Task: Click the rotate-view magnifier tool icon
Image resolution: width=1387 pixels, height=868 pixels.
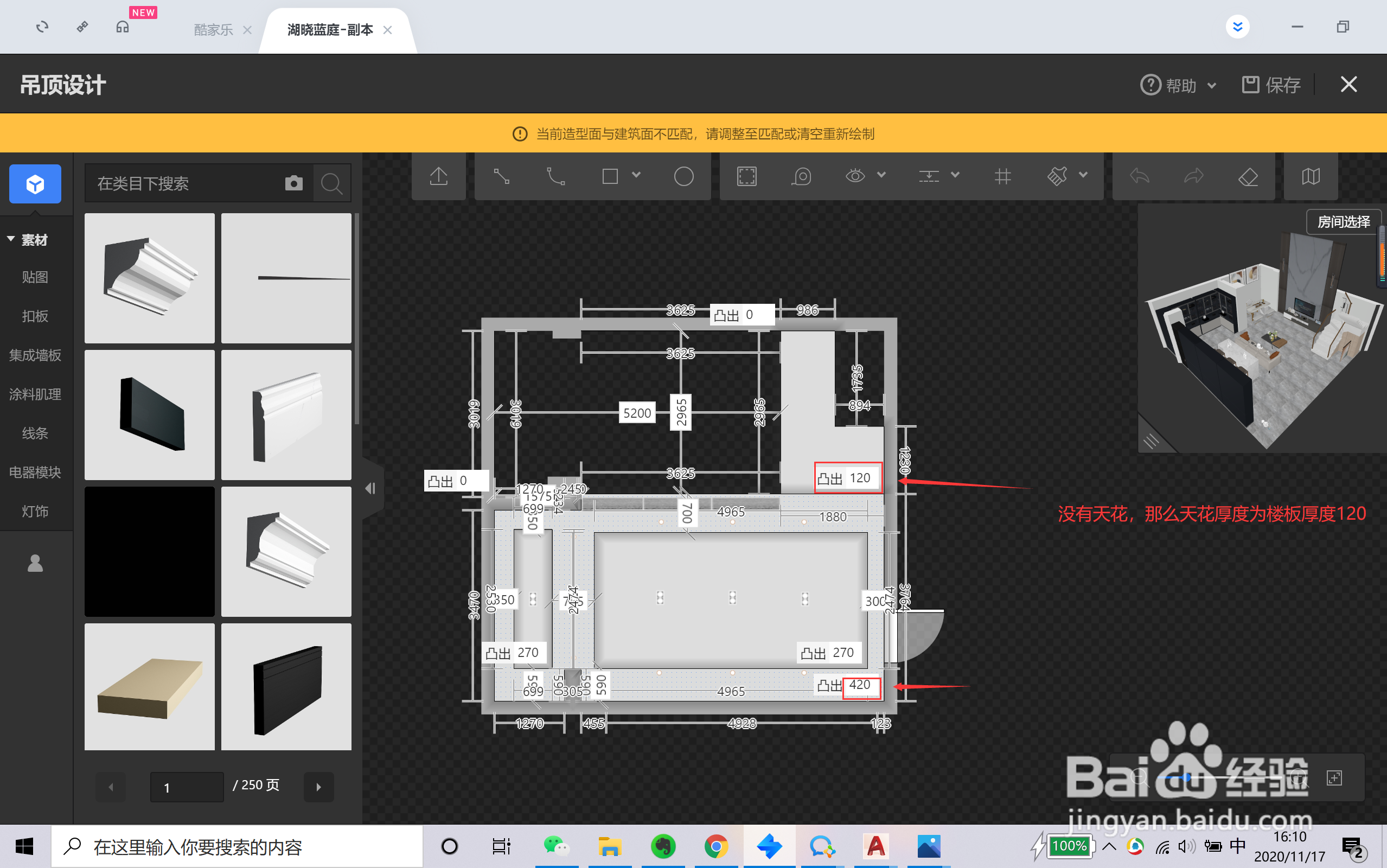Action: (x=801, y=176)
